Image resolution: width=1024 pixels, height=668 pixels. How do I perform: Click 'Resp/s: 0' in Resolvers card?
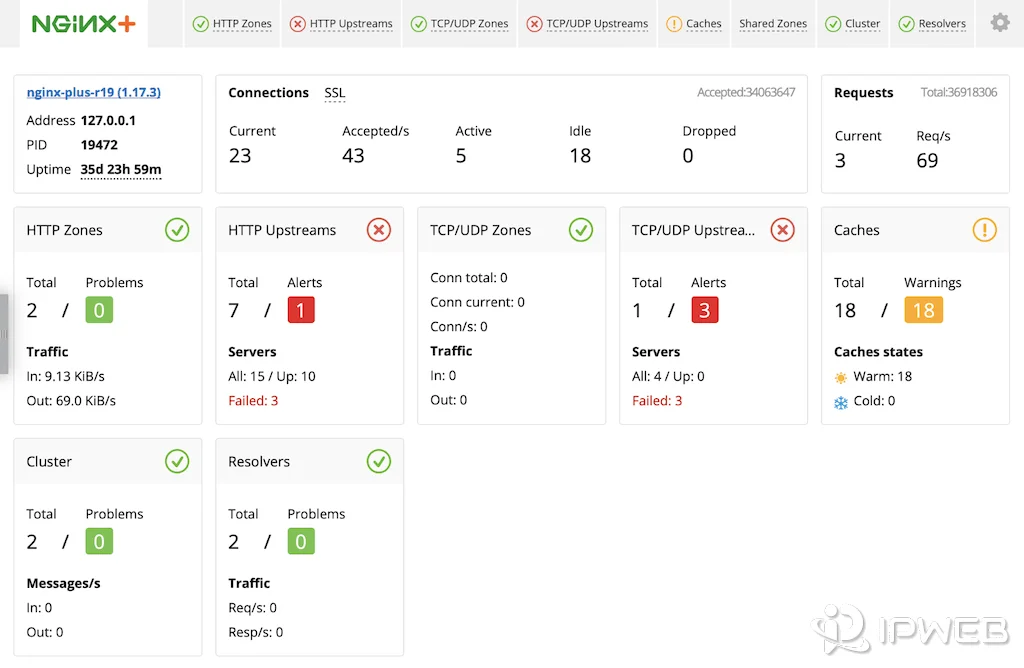click(255, 632)
